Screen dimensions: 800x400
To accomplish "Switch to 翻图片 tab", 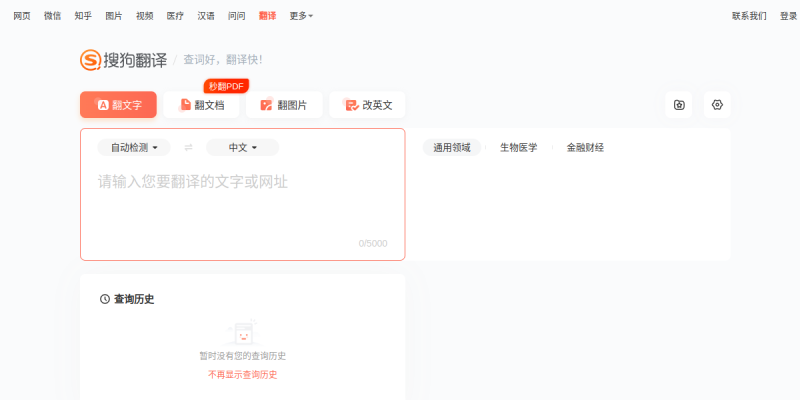I will click(284, 105).
